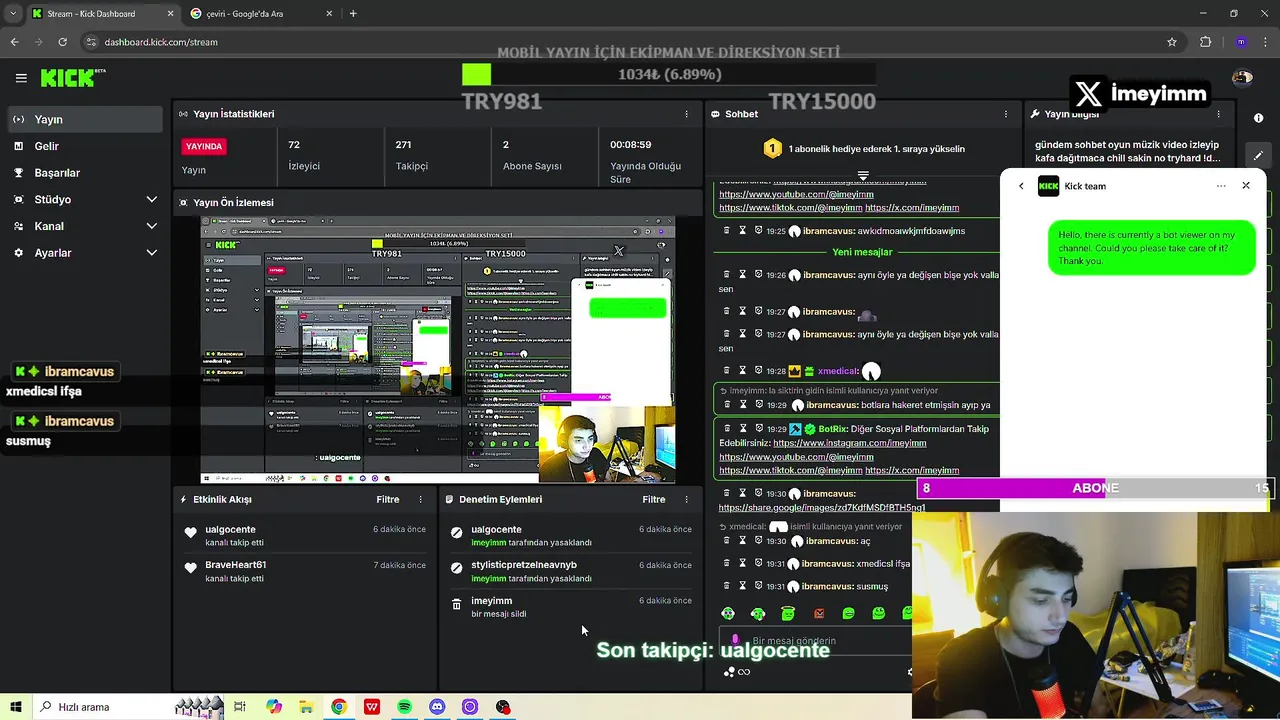
Task: Close the Kick team chat popup
Action: pyautogui.click(x=1246, y=186)
